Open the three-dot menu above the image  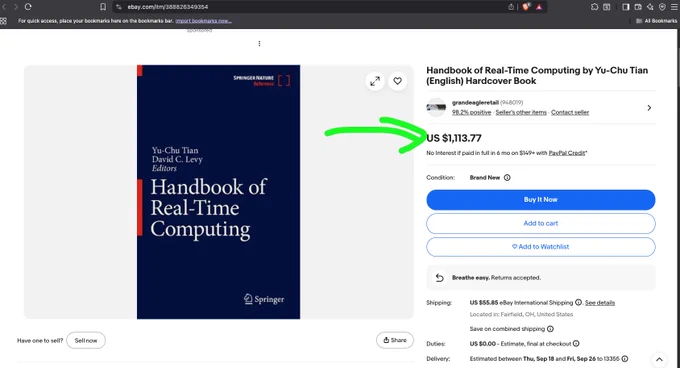[x=259, y=44]
